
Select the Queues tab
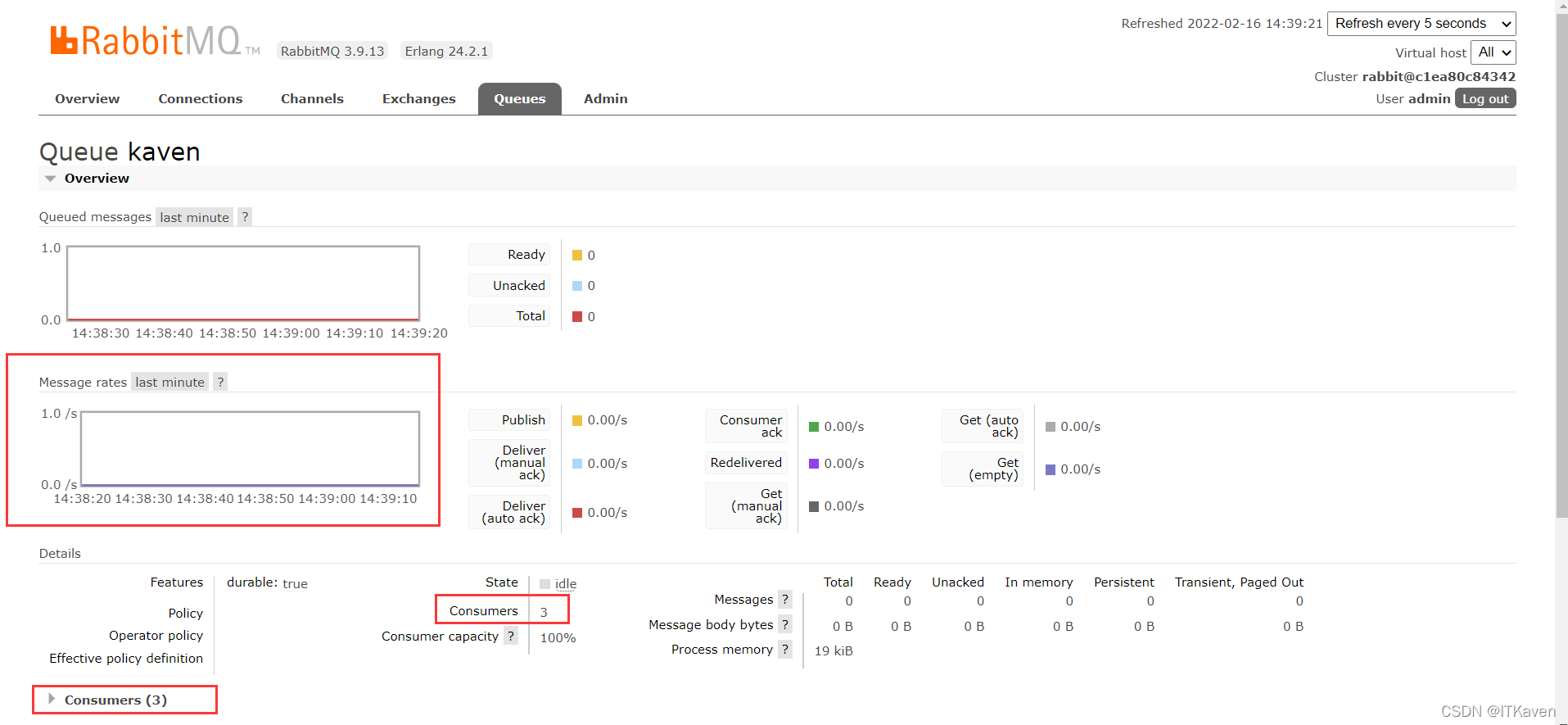[x=520, y=98]
